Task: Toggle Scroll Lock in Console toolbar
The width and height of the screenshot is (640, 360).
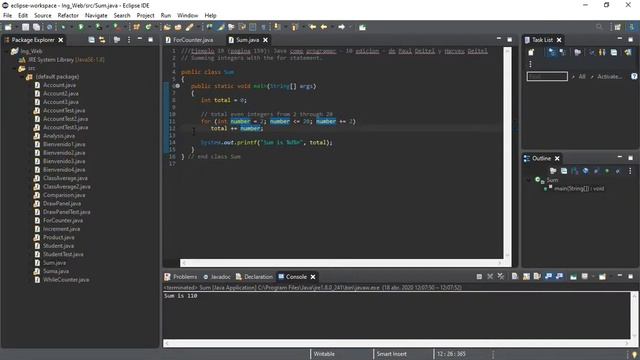Action: tap(526, 276)
